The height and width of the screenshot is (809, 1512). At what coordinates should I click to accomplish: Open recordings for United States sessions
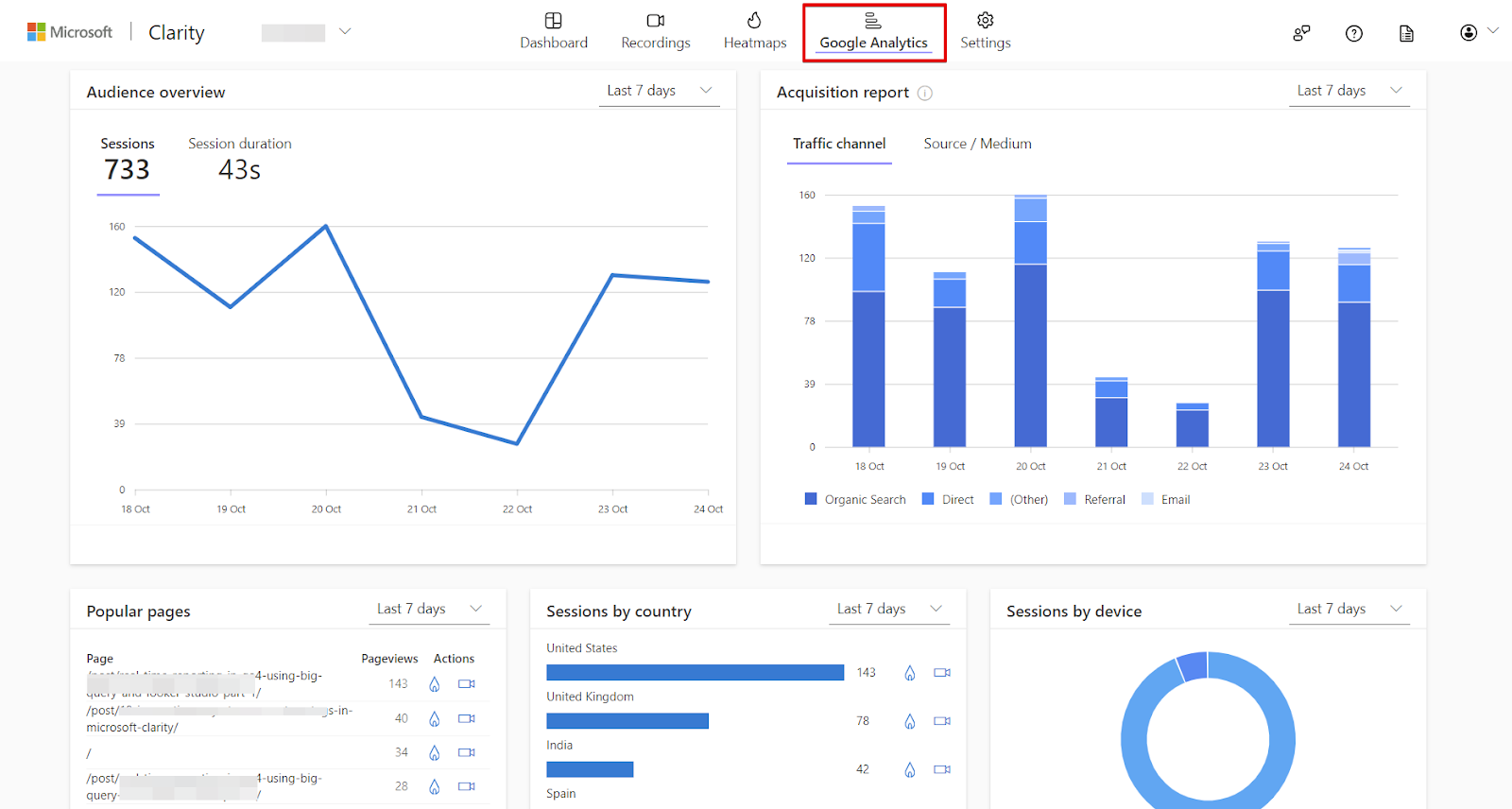pyautogui.click(x=942, y=673)
